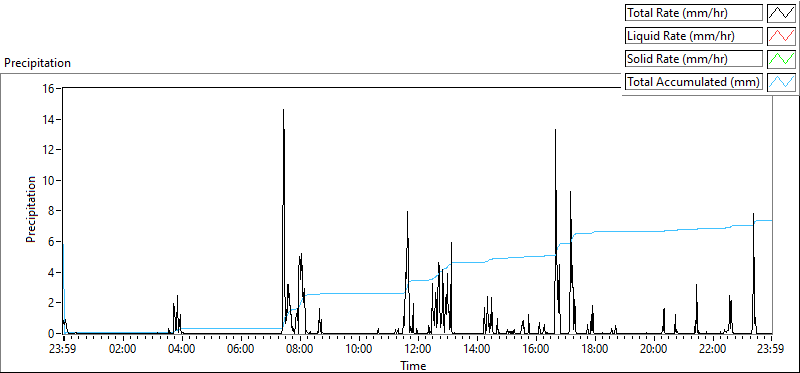Click the rate spike peak just before 23:30
The height and width of the screenshot is (373, 800).
pos(753,214)
